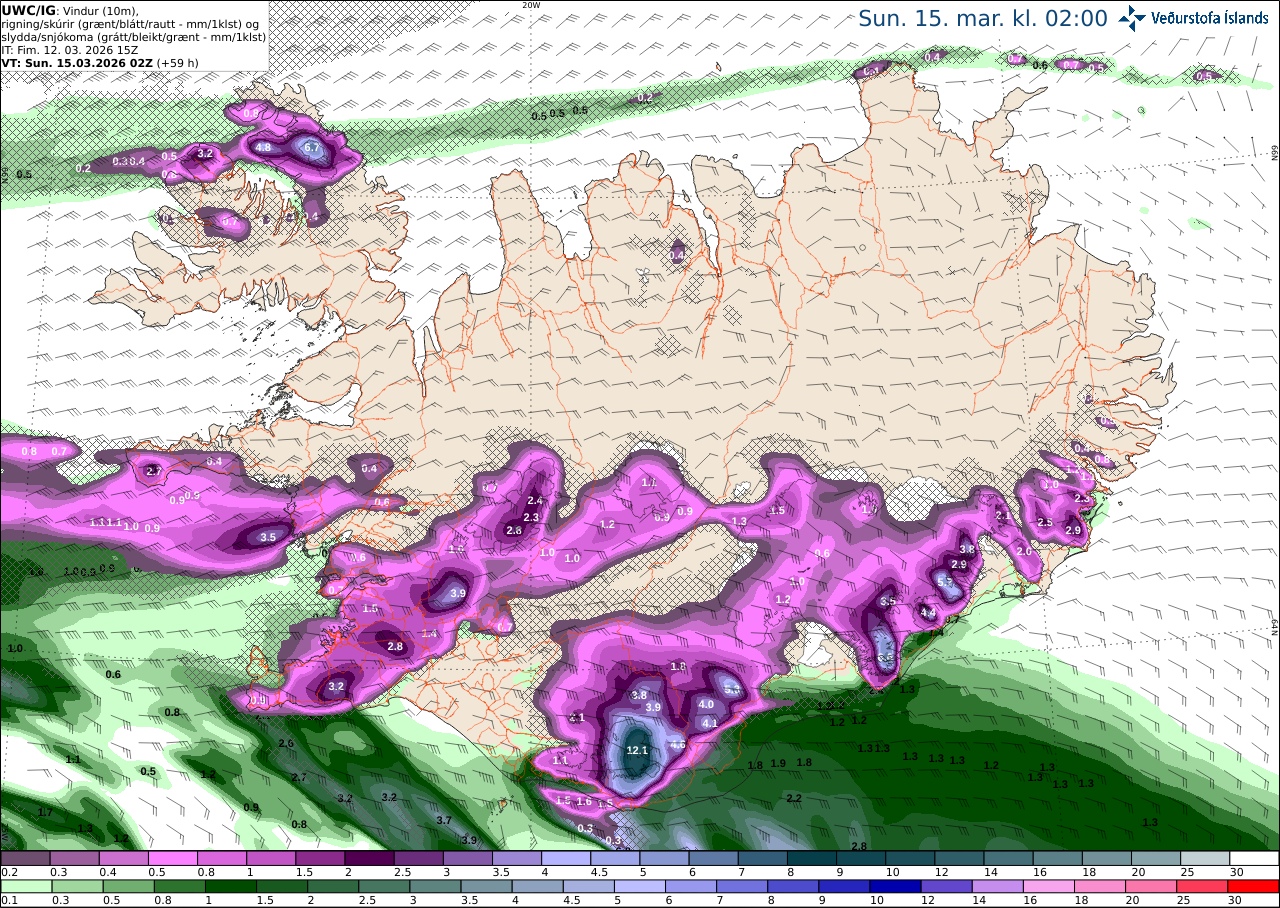
Task: Select lower legend swatch labeled 5
Action: point(640,886)
